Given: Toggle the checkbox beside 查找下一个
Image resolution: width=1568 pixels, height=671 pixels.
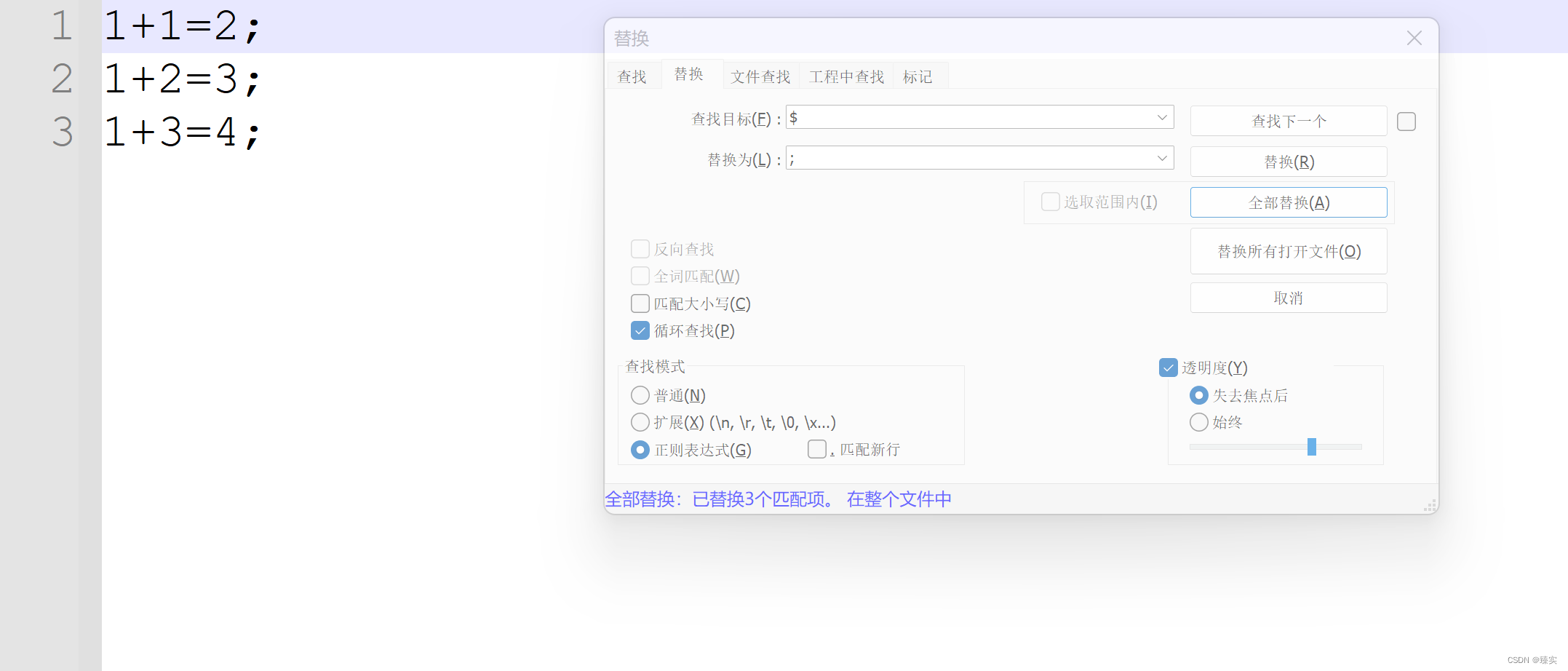Looking at the screenshot, I should [1406, 122].
